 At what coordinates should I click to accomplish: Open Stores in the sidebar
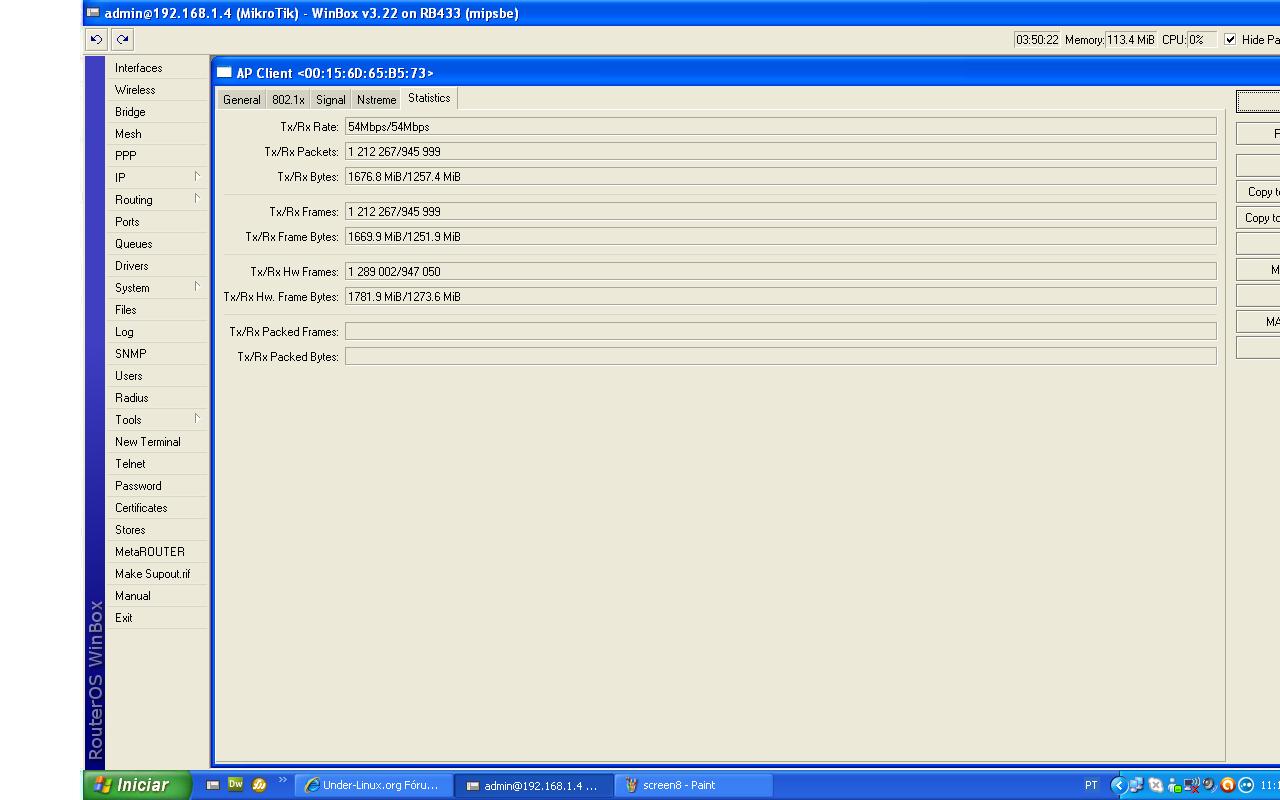[x=130, y=530]
